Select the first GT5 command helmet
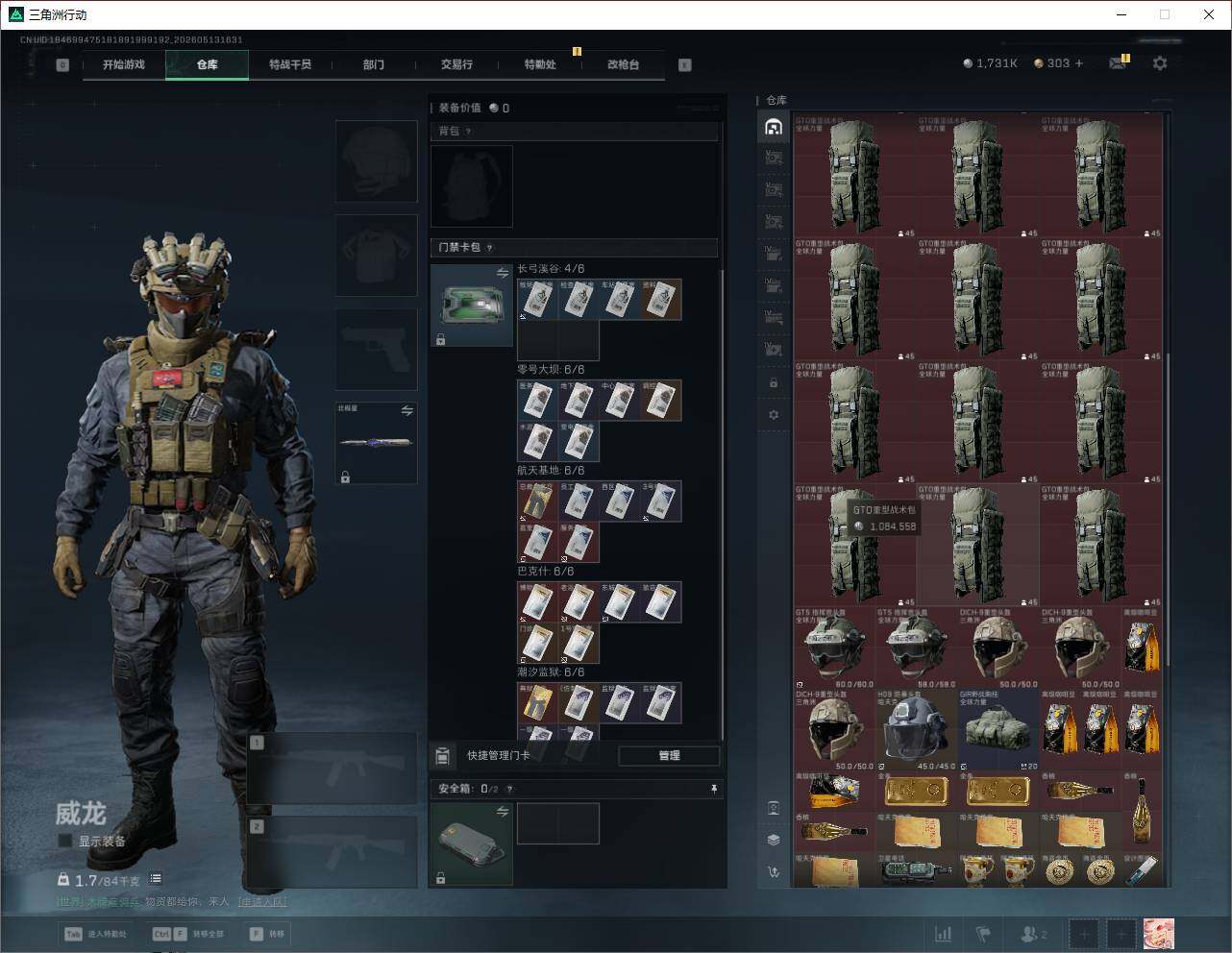 point(834,648)
